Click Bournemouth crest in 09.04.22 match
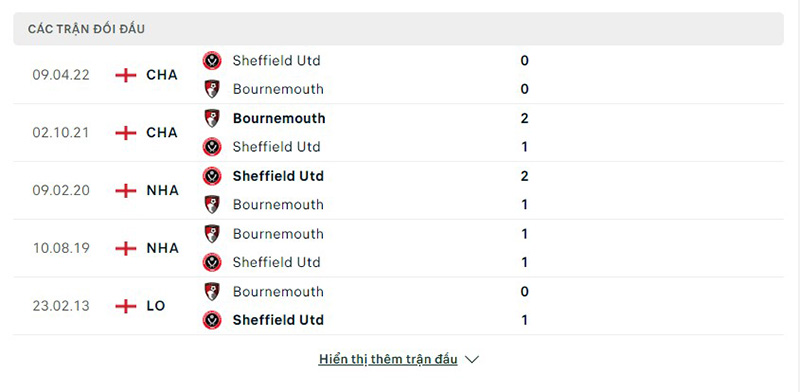 [212, 89]
